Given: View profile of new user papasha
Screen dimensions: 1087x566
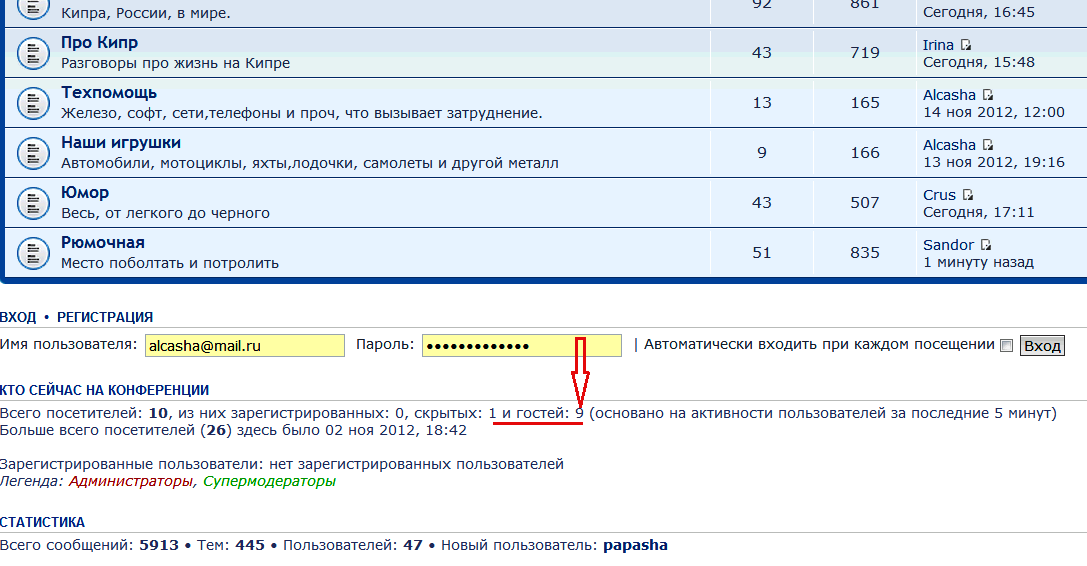Looking at the screenshot, I should [635, 545].
